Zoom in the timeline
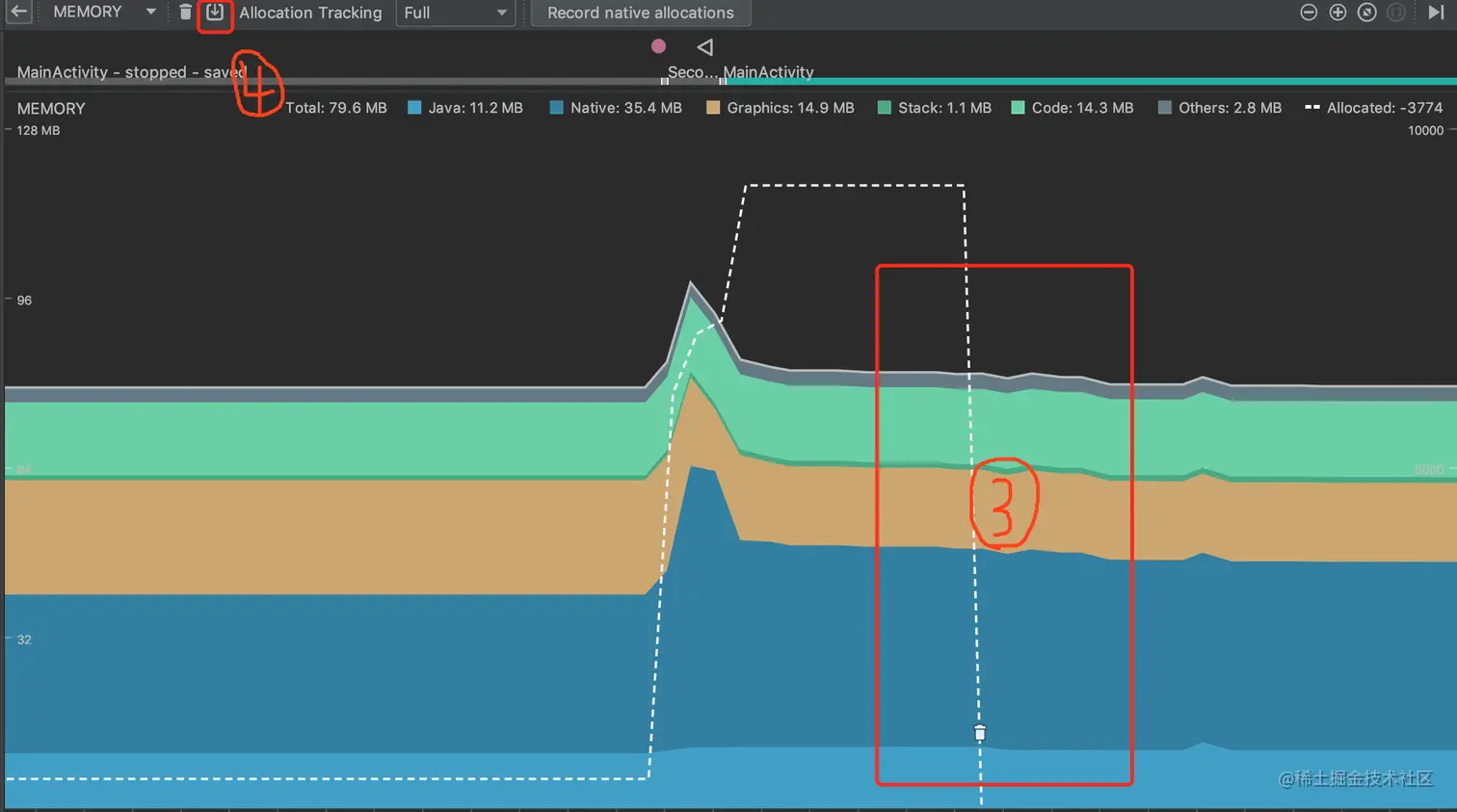1457x812 pixels. [1338, 13]
